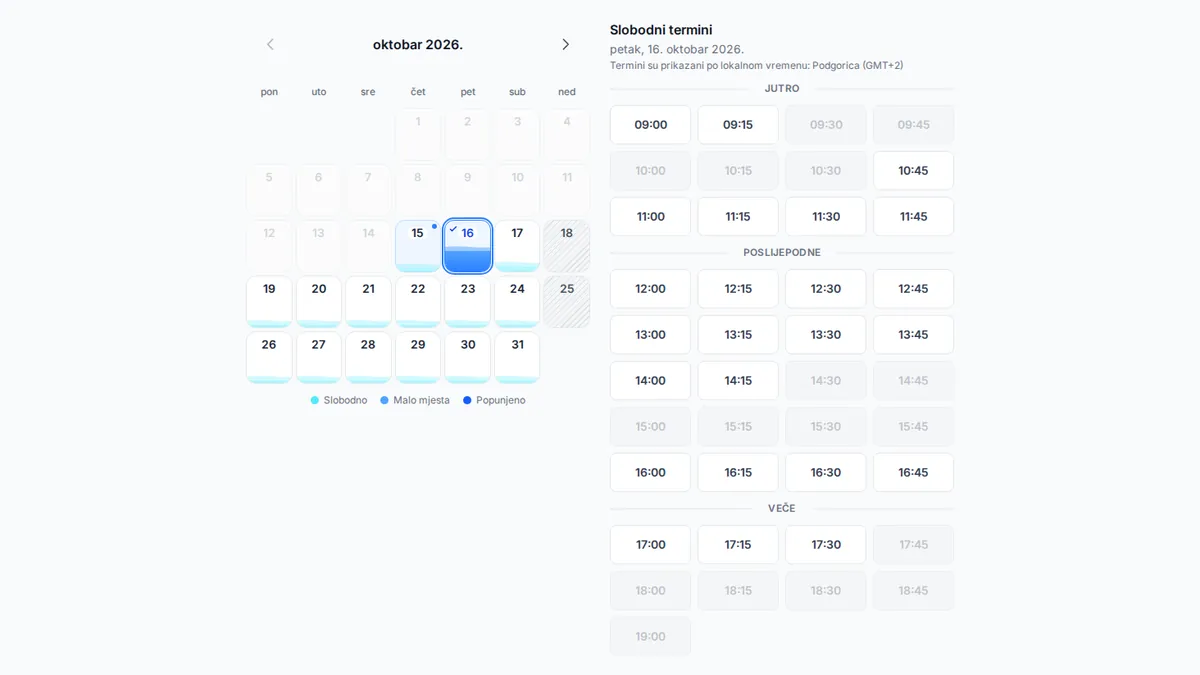
Task: Click the 'Slobodno' legend label
Action: click(345, 400)
